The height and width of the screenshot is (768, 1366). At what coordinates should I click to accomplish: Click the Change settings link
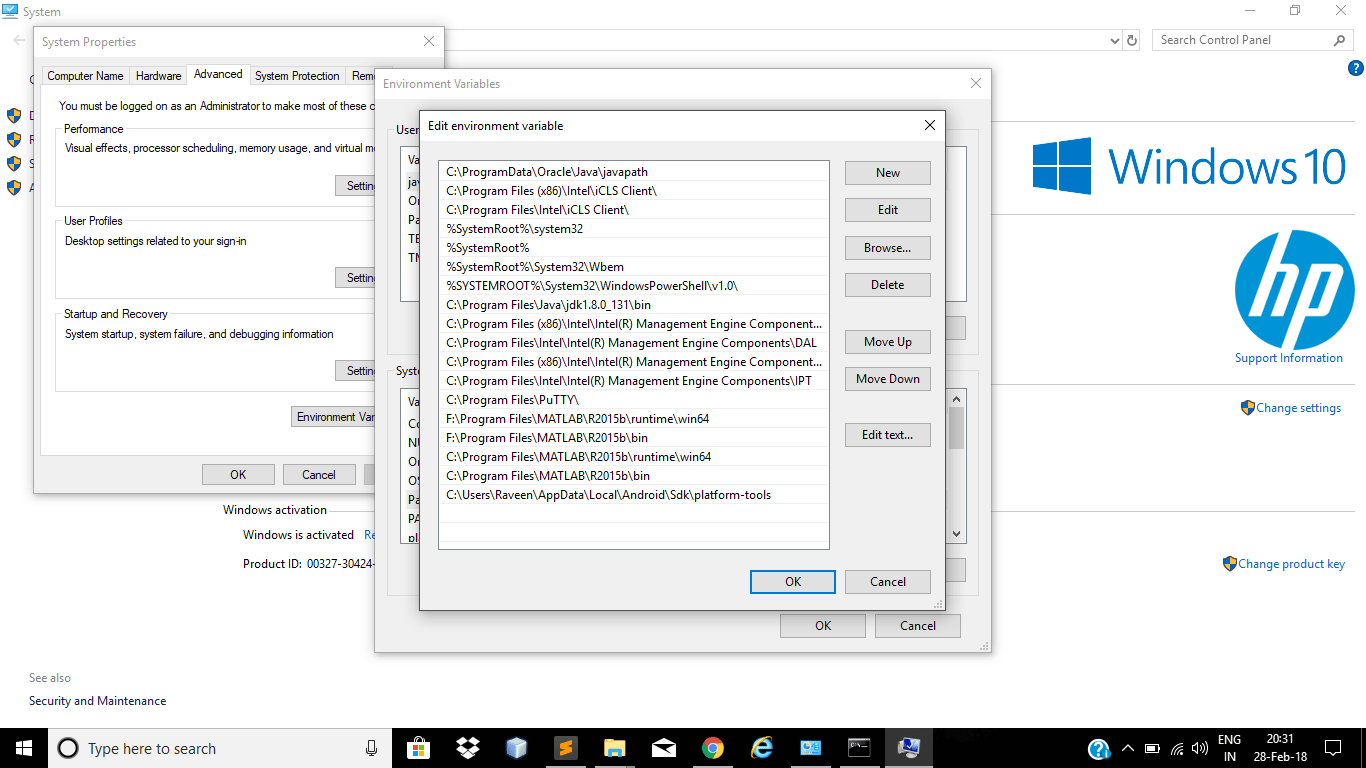1299,408
